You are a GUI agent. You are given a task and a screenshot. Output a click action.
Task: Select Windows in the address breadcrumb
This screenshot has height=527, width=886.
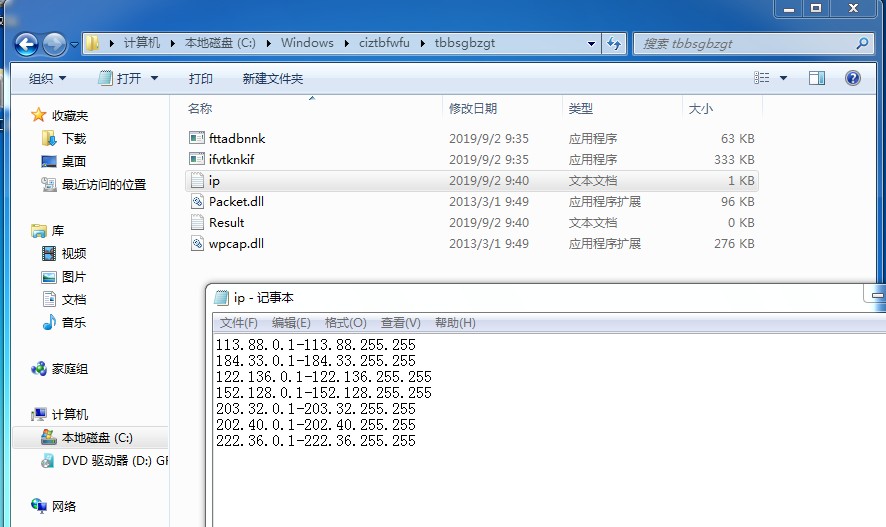(307, 43)
